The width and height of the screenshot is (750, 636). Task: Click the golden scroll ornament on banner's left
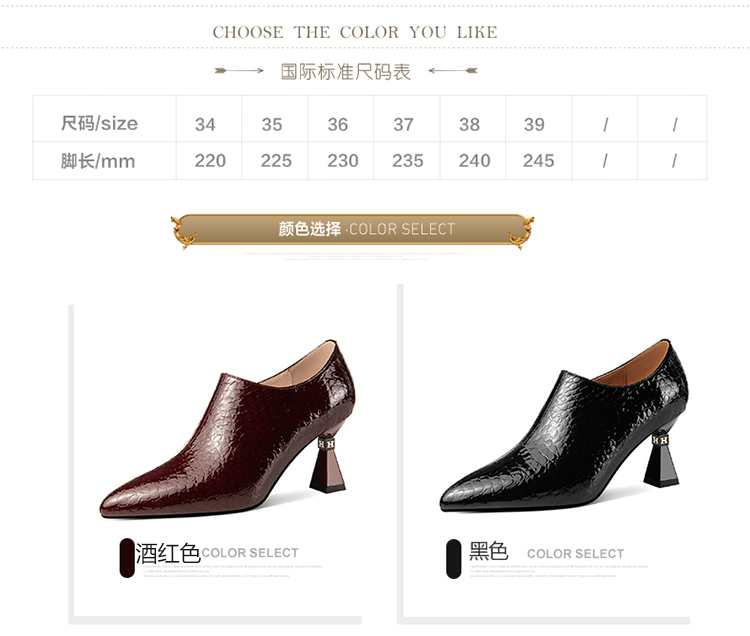(184, 231)
